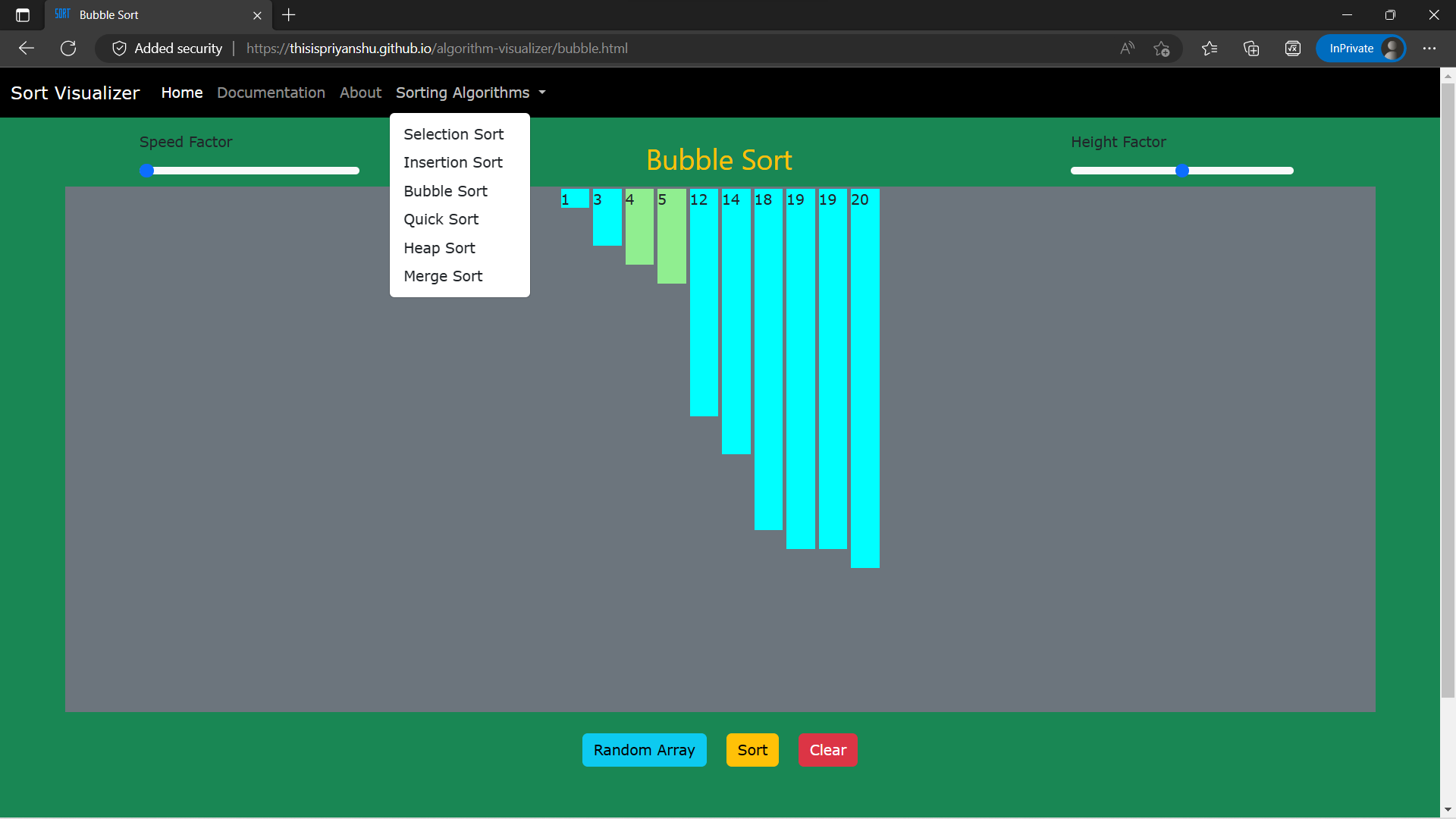
Task: Add page to favorites star icon
Action: (x=1161, y=49)
